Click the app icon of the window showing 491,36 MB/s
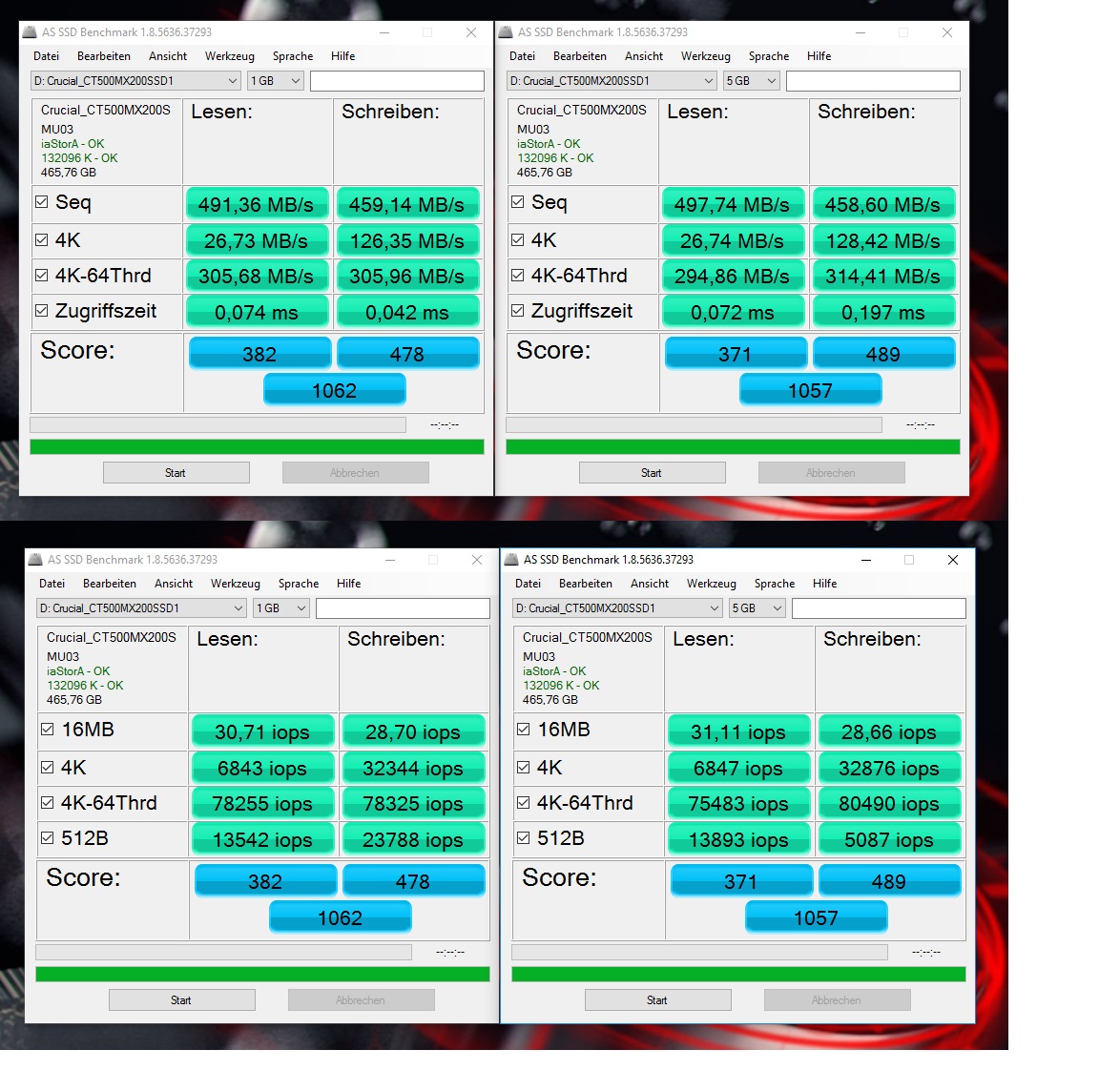 tap(30, 32)
